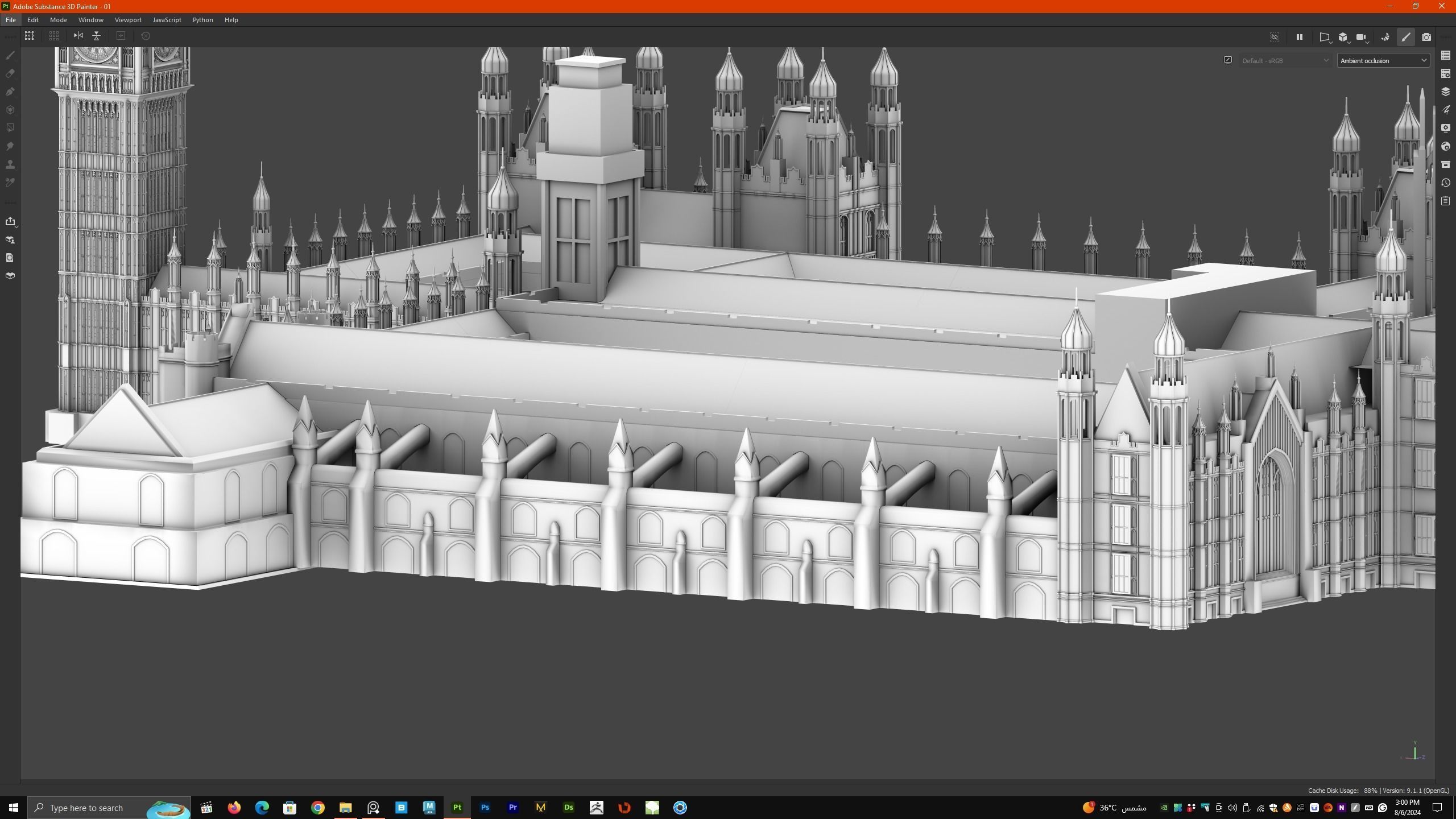
Task: Open Texture Set Settings panel
Action: [1446, 73]
